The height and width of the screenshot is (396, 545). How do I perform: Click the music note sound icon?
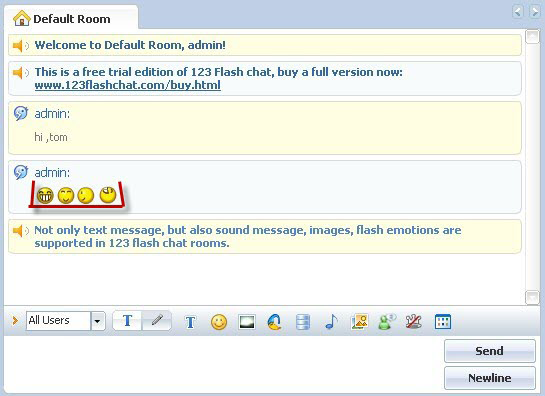[x=331, y=322]
